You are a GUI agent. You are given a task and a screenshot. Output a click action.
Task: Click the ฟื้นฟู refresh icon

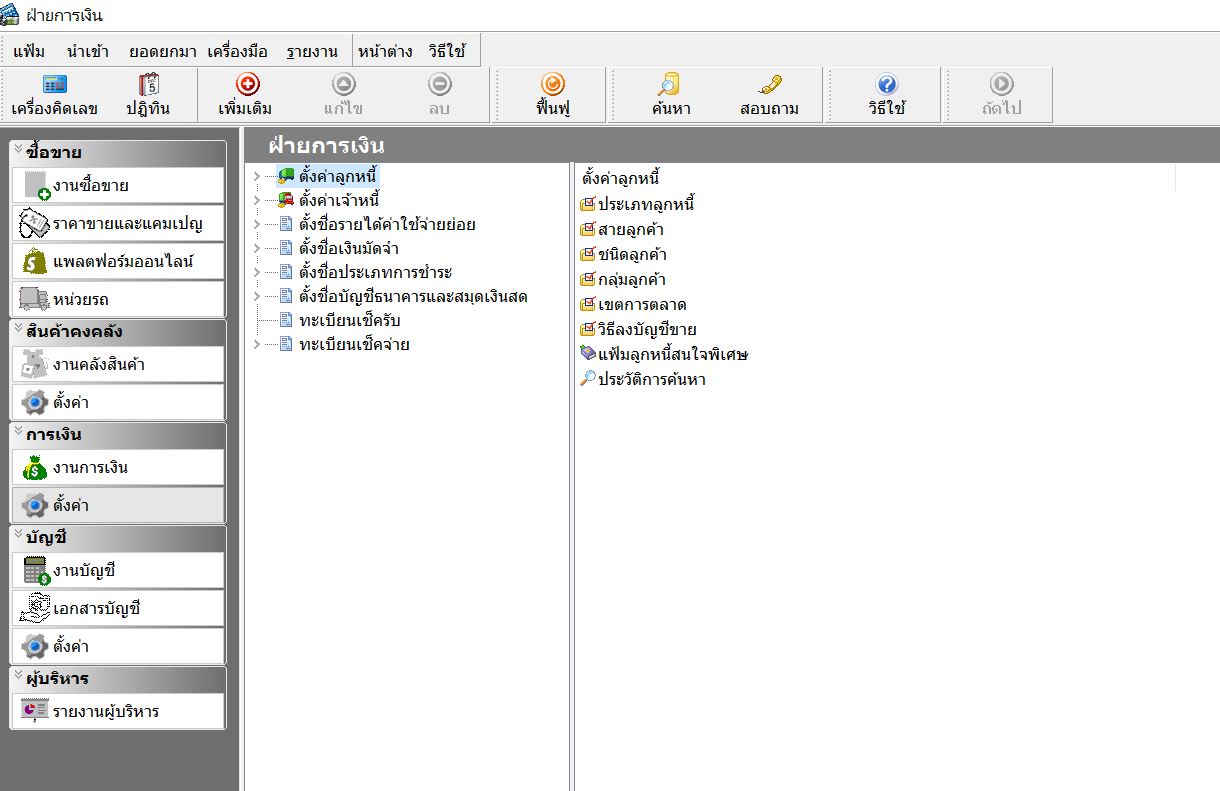pyautogui.click(x=552, y=86)
